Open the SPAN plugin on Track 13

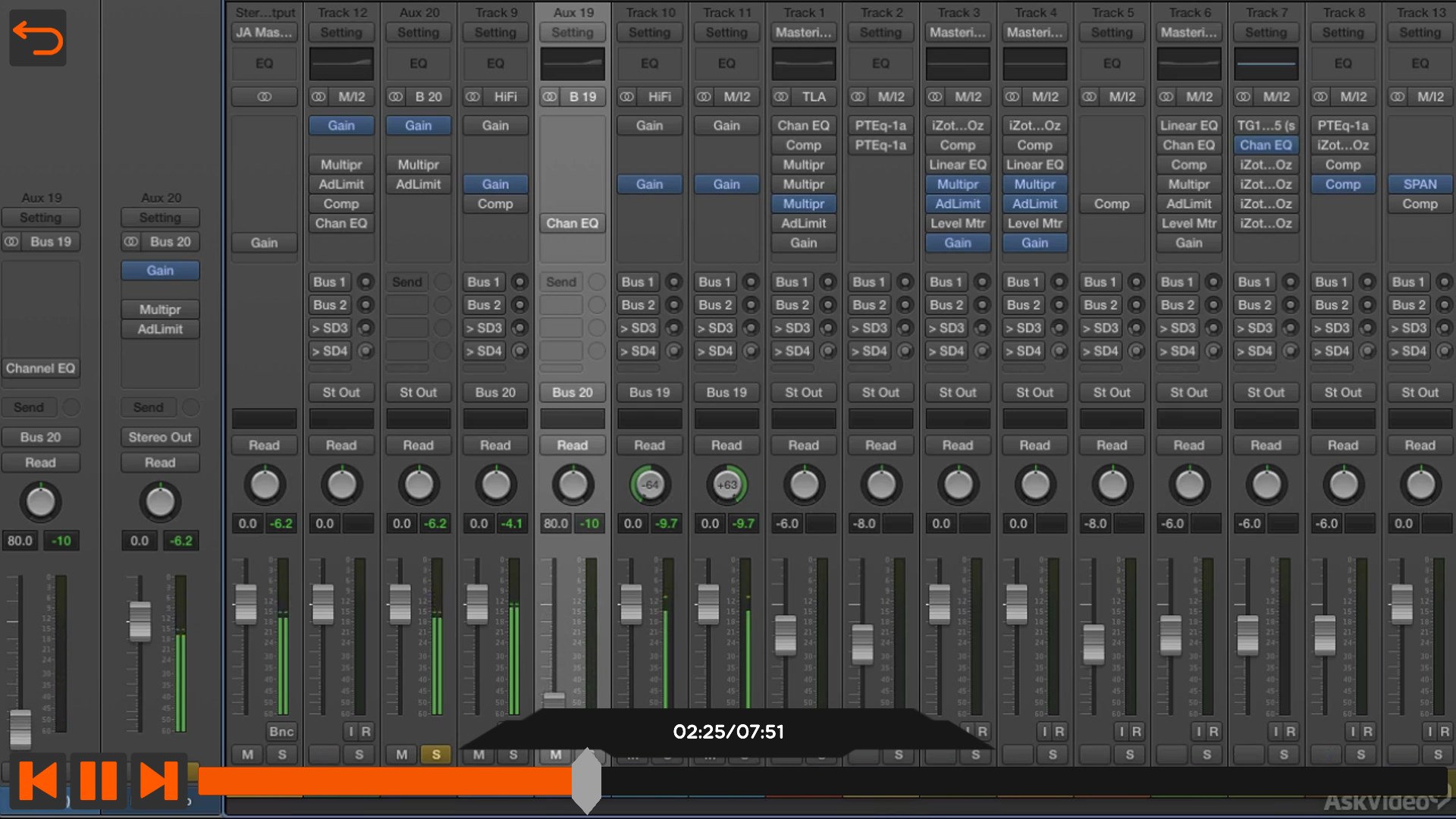point(1420,184)
